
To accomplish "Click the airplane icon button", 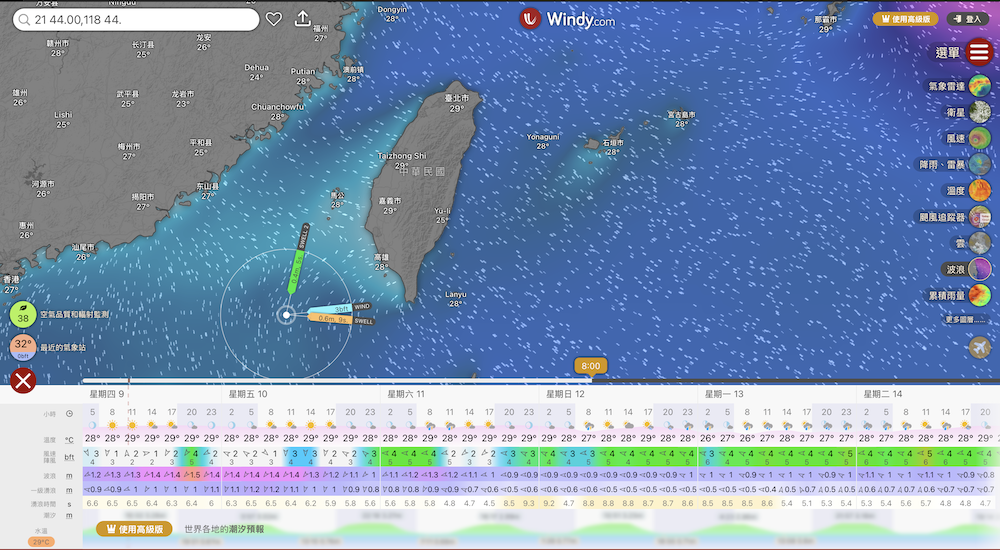I will point(980,347).
